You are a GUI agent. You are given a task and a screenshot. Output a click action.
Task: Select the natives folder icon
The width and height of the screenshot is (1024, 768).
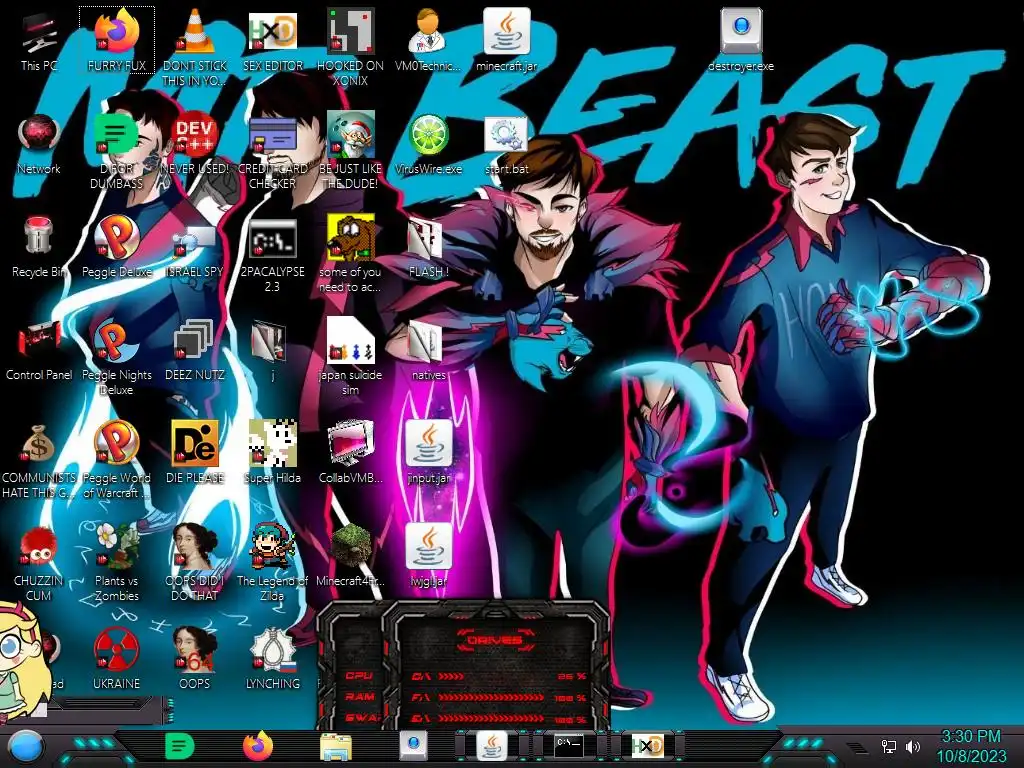pyautogui.click(x=428, y=350)
